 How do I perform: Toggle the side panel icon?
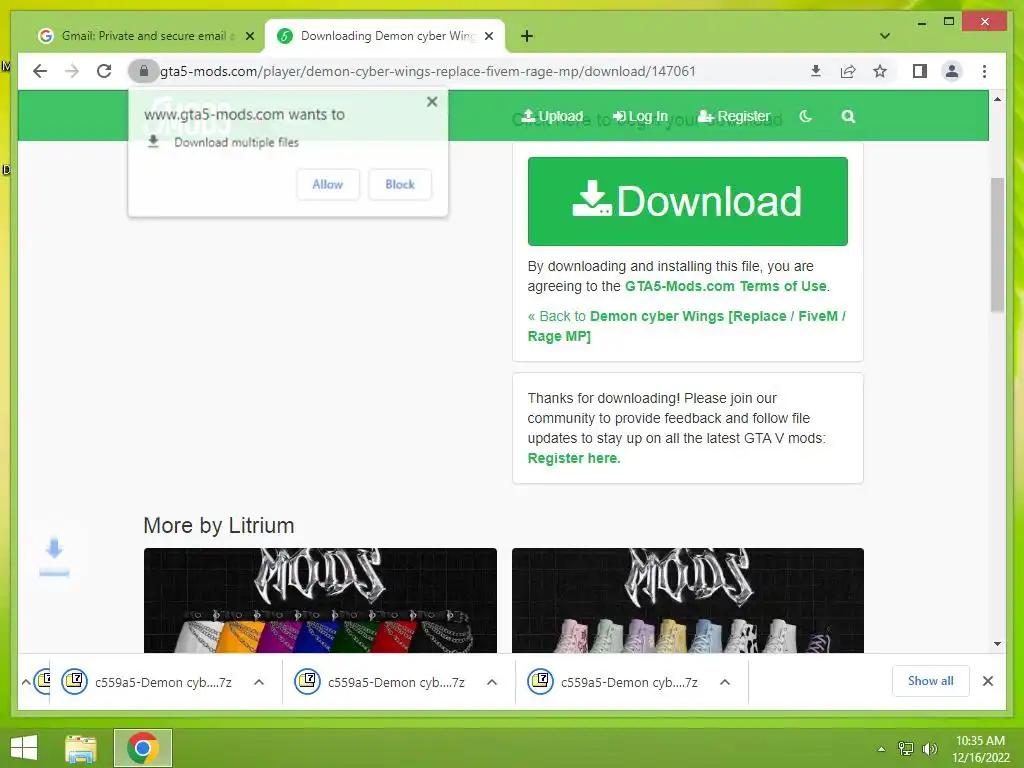[920, 71]
